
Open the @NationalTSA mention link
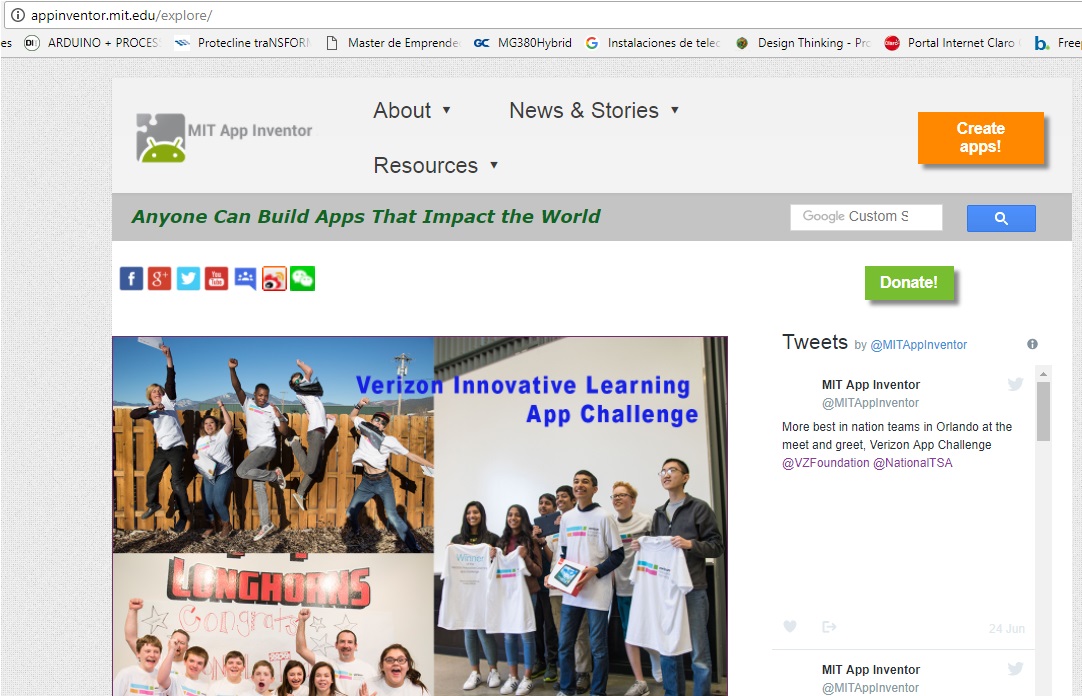913,463
